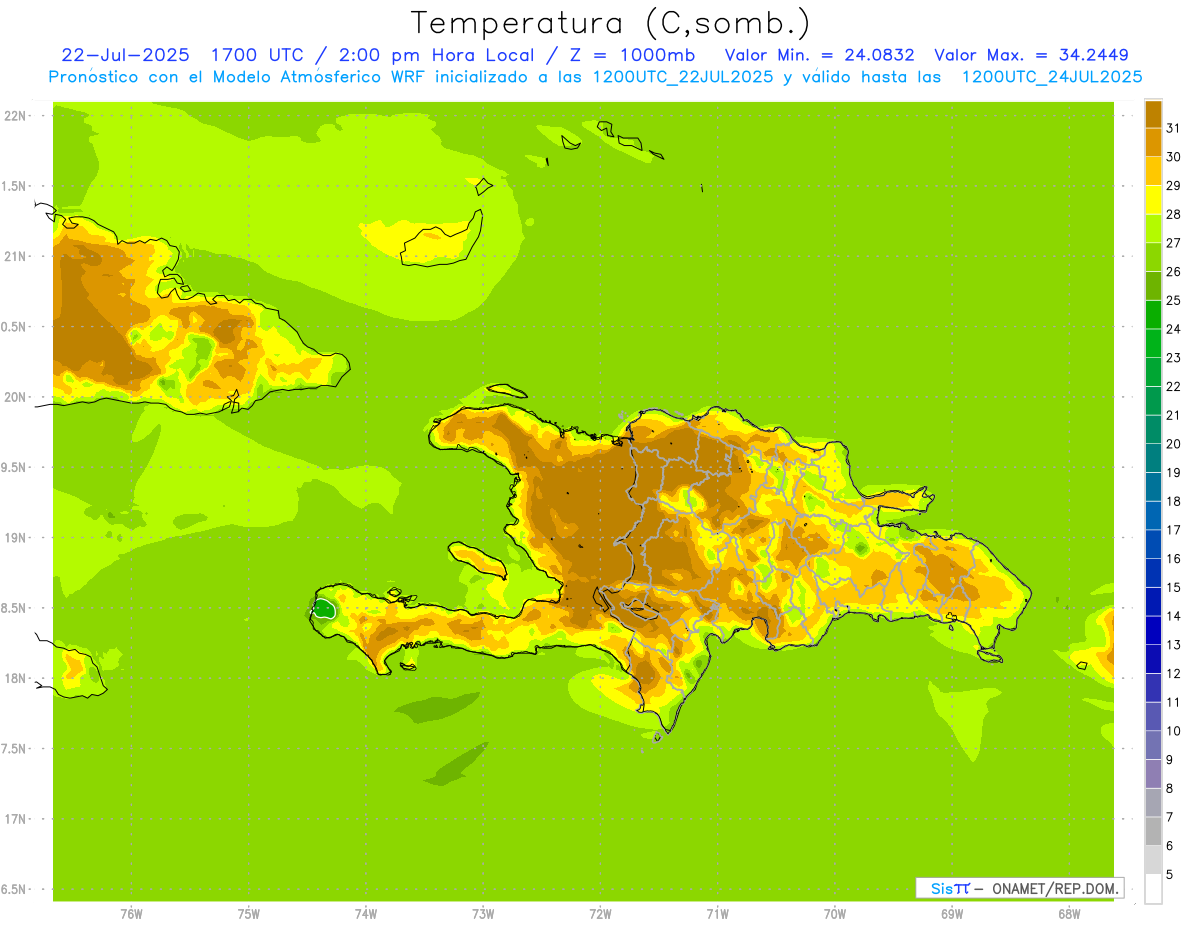The image size is (1200, 927).
Task: Pick the green swatch between 26 and 27
Action: [1153, 257]
